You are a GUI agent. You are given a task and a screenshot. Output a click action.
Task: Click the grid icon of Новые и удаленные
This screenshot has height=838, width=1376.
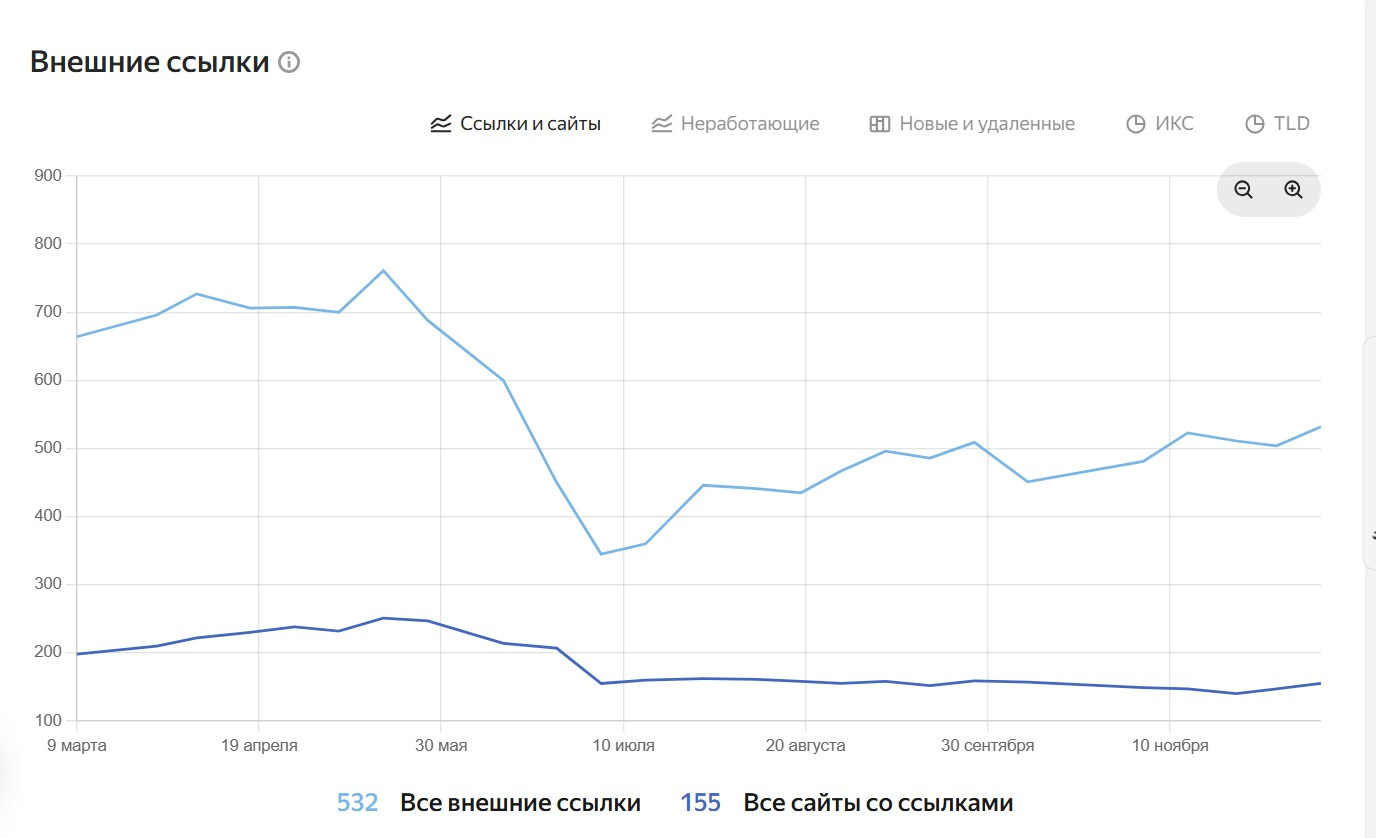coord(880,124)
